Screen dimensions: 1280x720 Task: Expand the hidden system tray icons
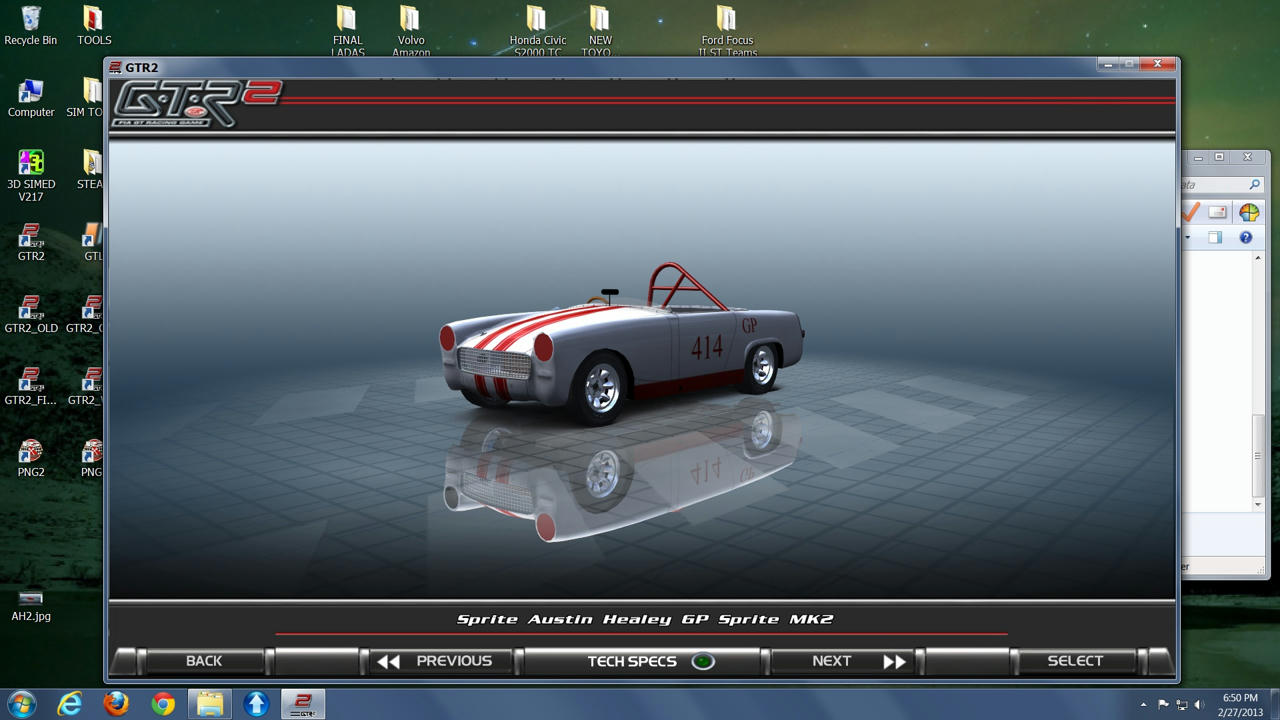click(x=1144, y=705)
